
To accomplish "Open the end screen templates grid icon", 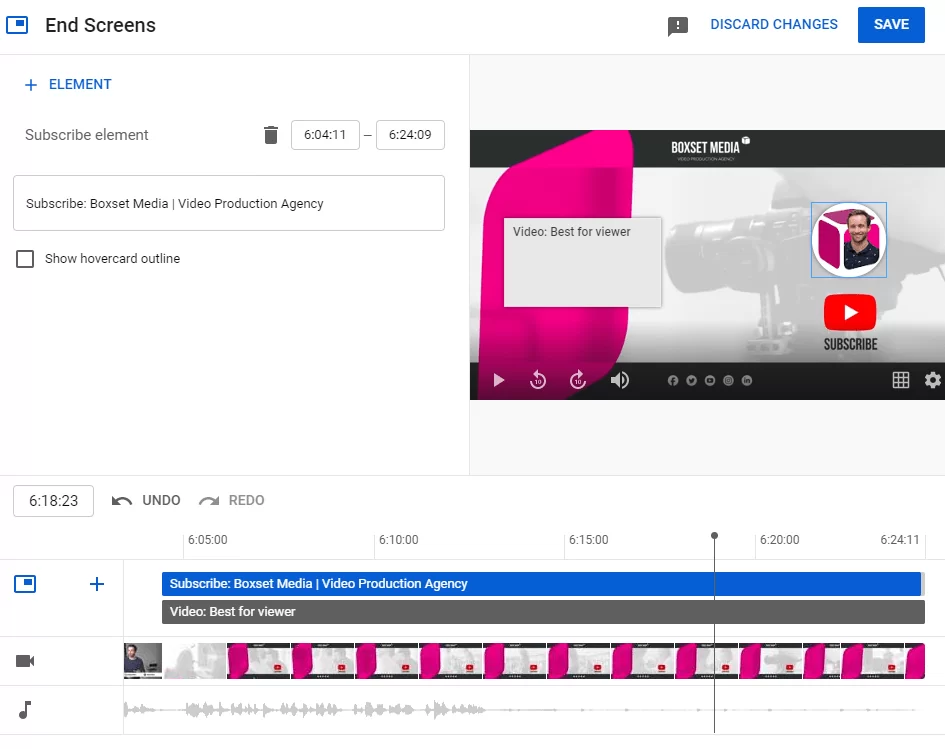I will point(900,380).
